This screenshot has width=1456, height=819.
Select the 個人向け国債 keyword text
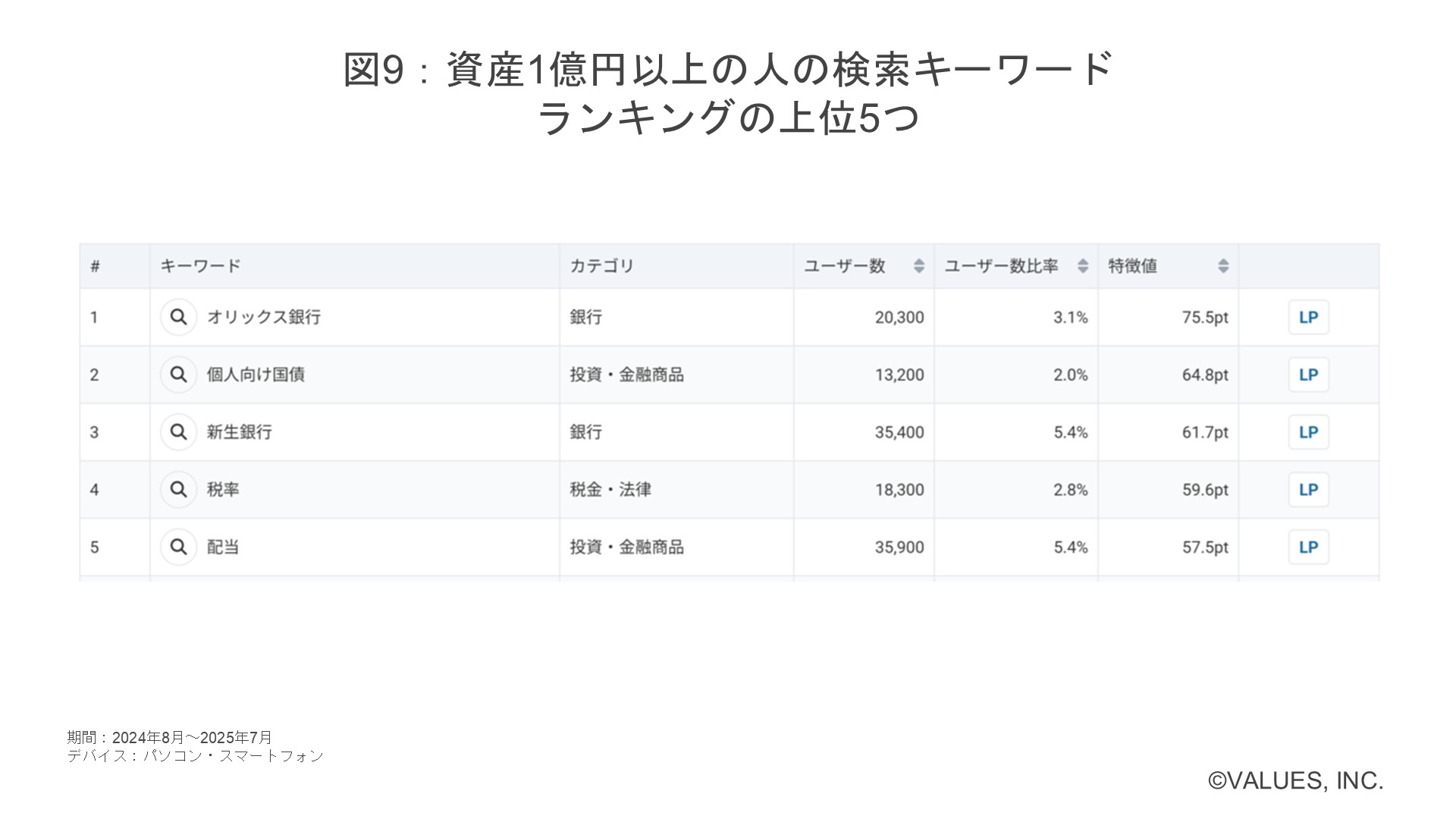[x=256, y=375]
